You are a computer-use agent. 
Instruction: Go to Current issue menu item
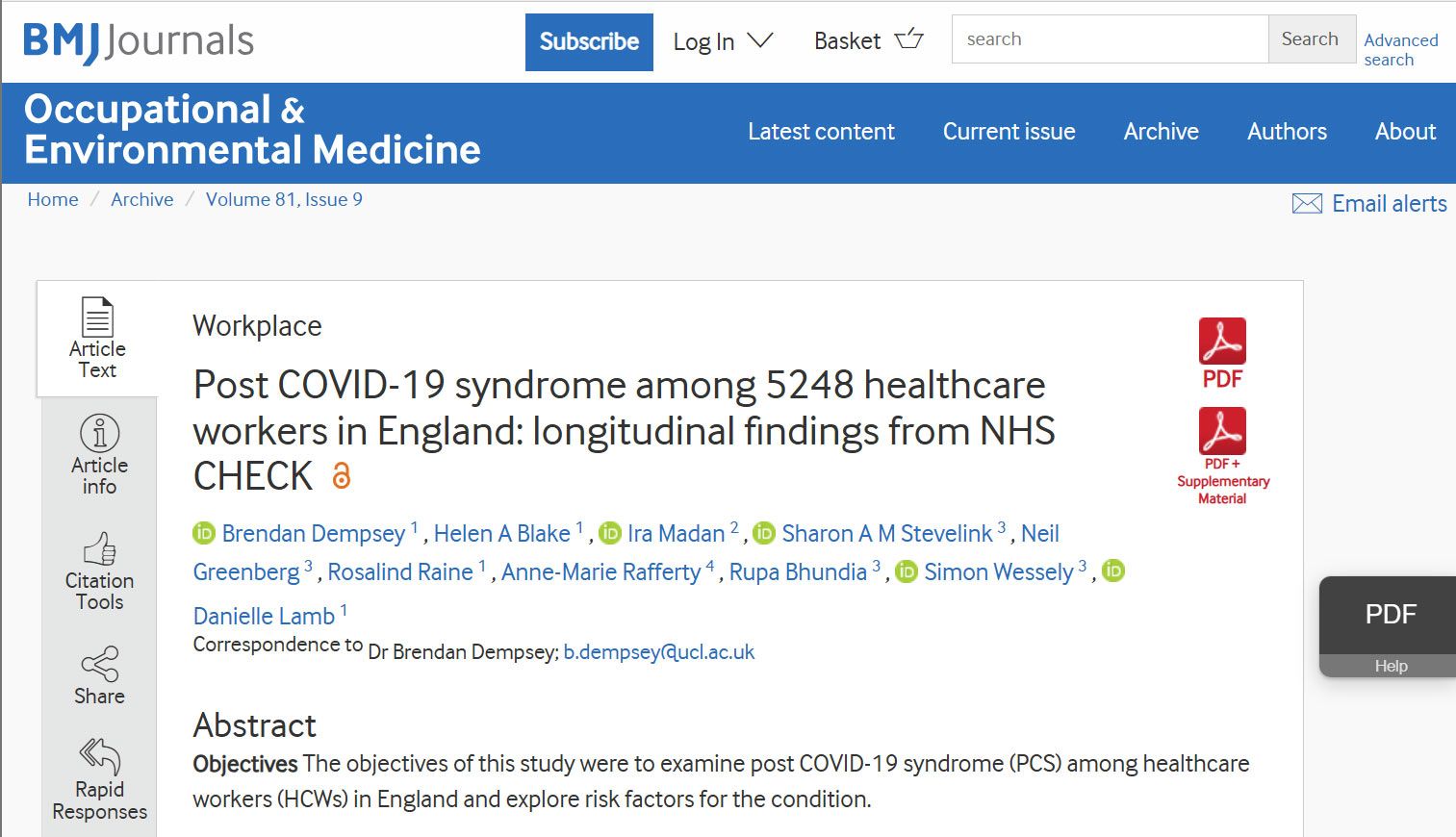point(1009,132)
